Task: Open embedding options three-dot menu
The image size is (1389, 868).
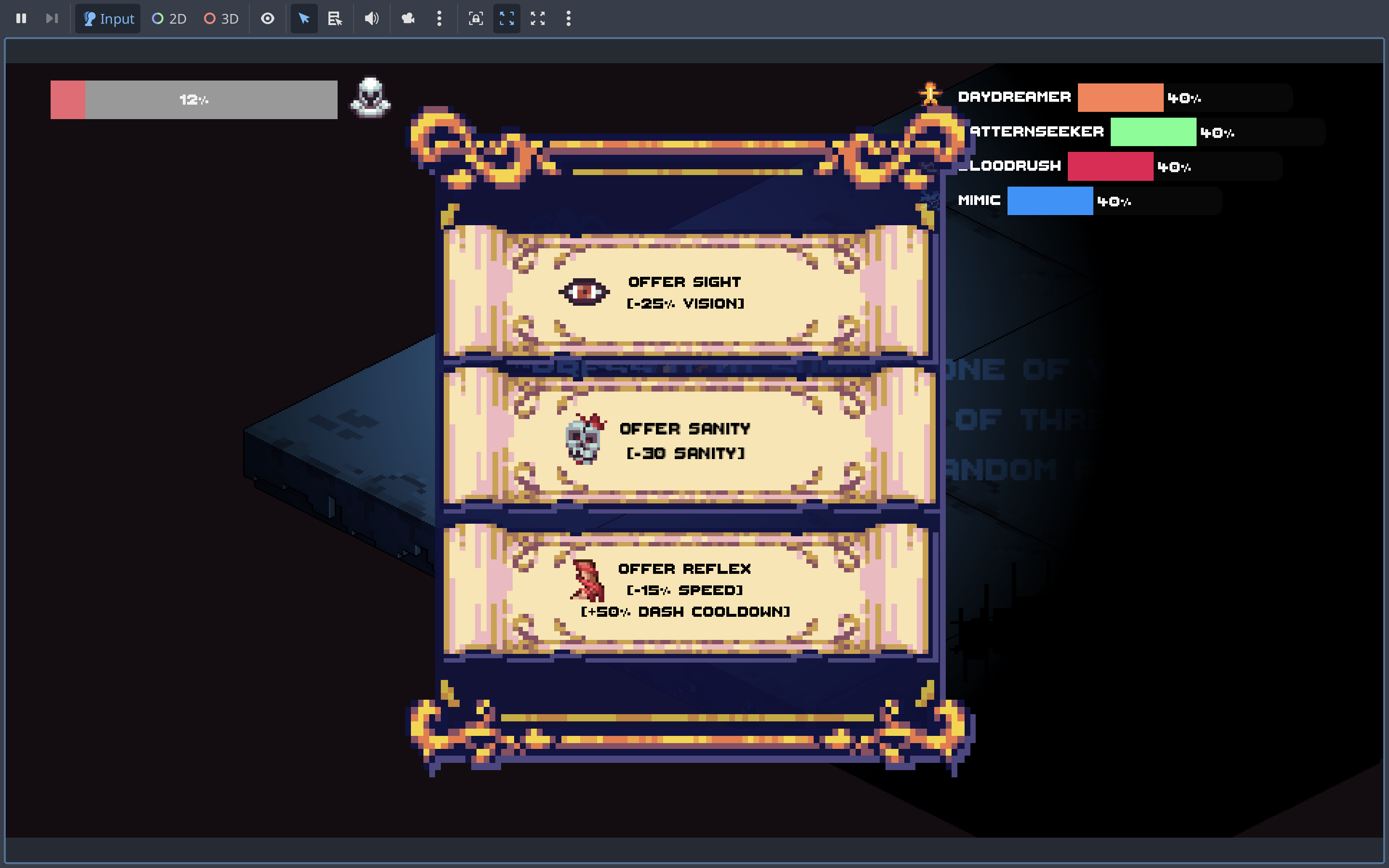Action: point(568,18)
